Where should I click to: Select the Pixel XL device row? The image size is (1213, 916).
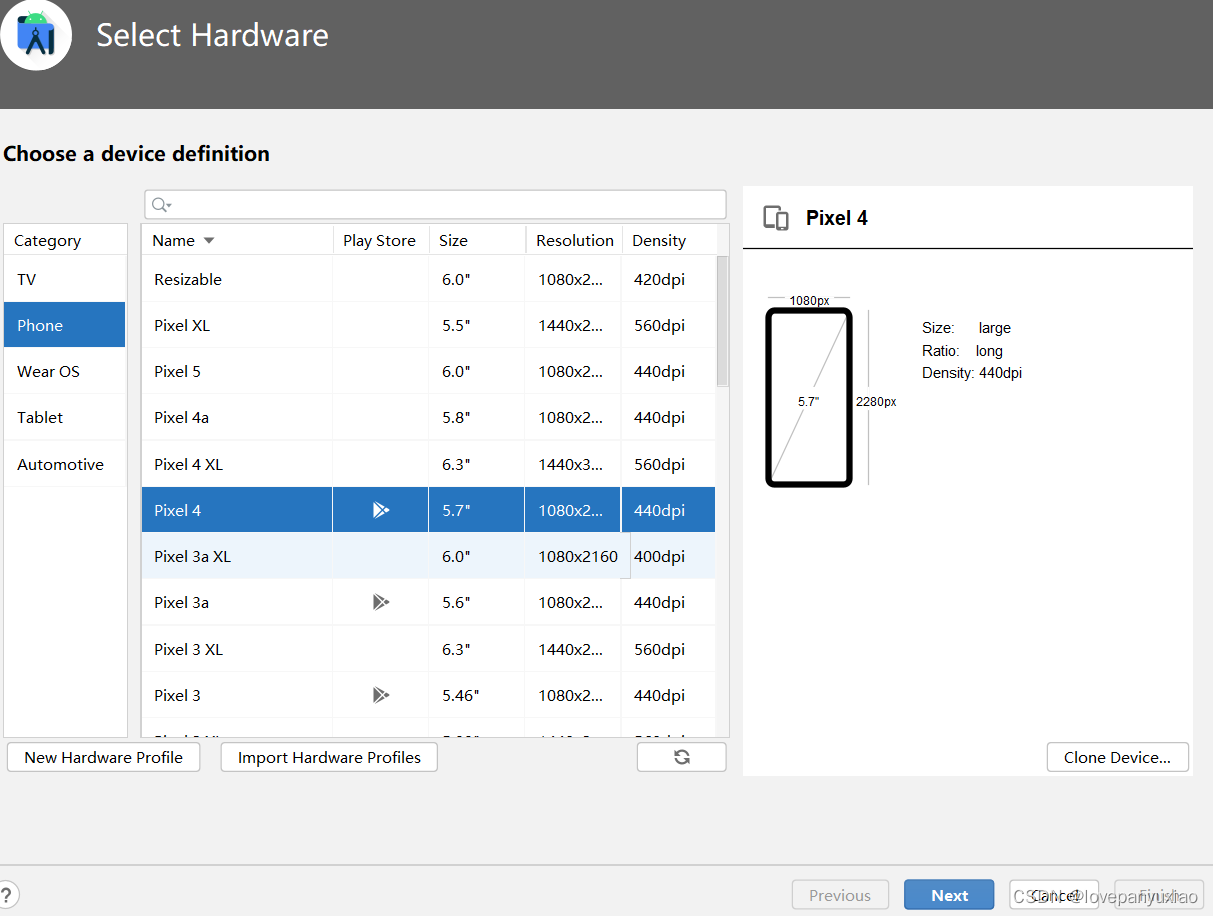[428, 325]
